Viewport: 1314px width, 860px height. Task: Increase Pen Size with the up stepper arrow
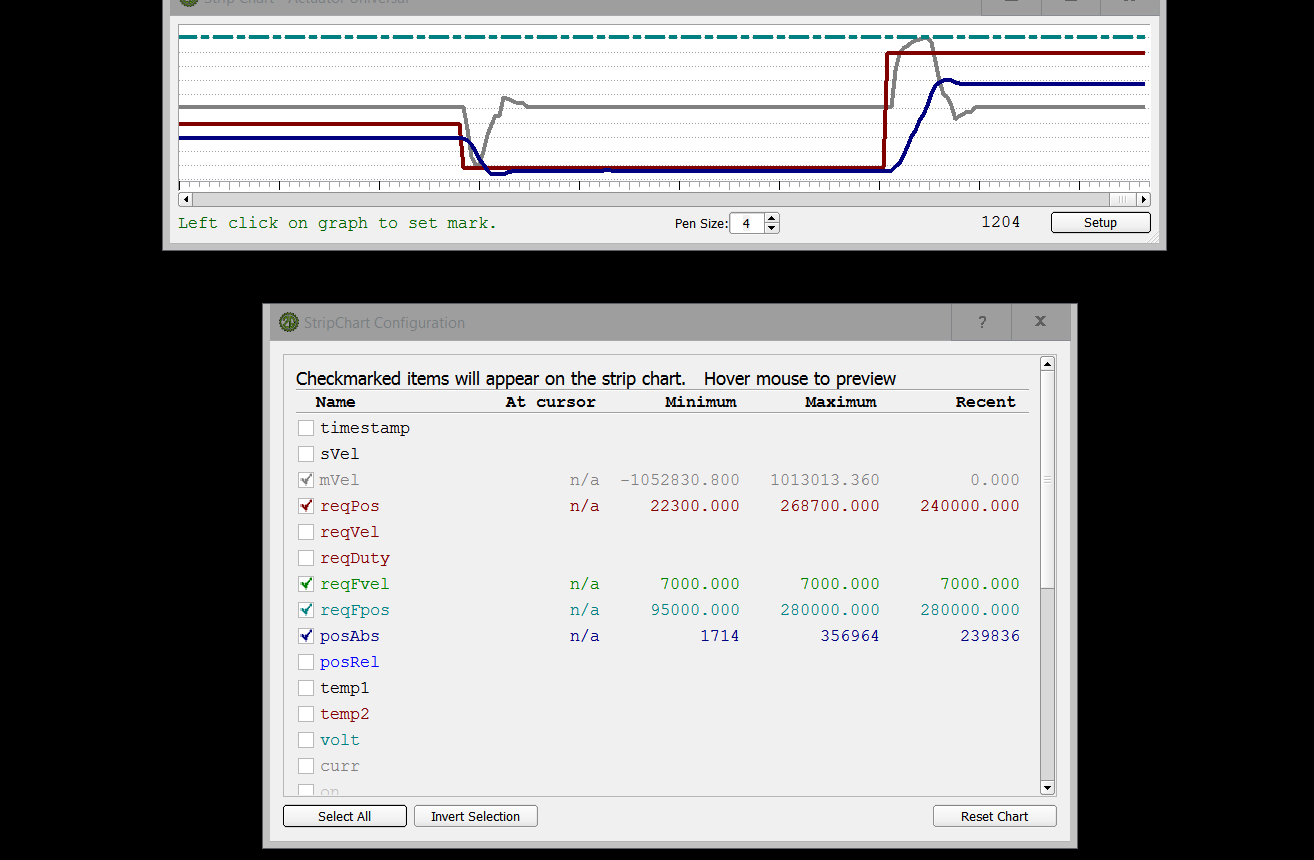[x=771, y=218]
